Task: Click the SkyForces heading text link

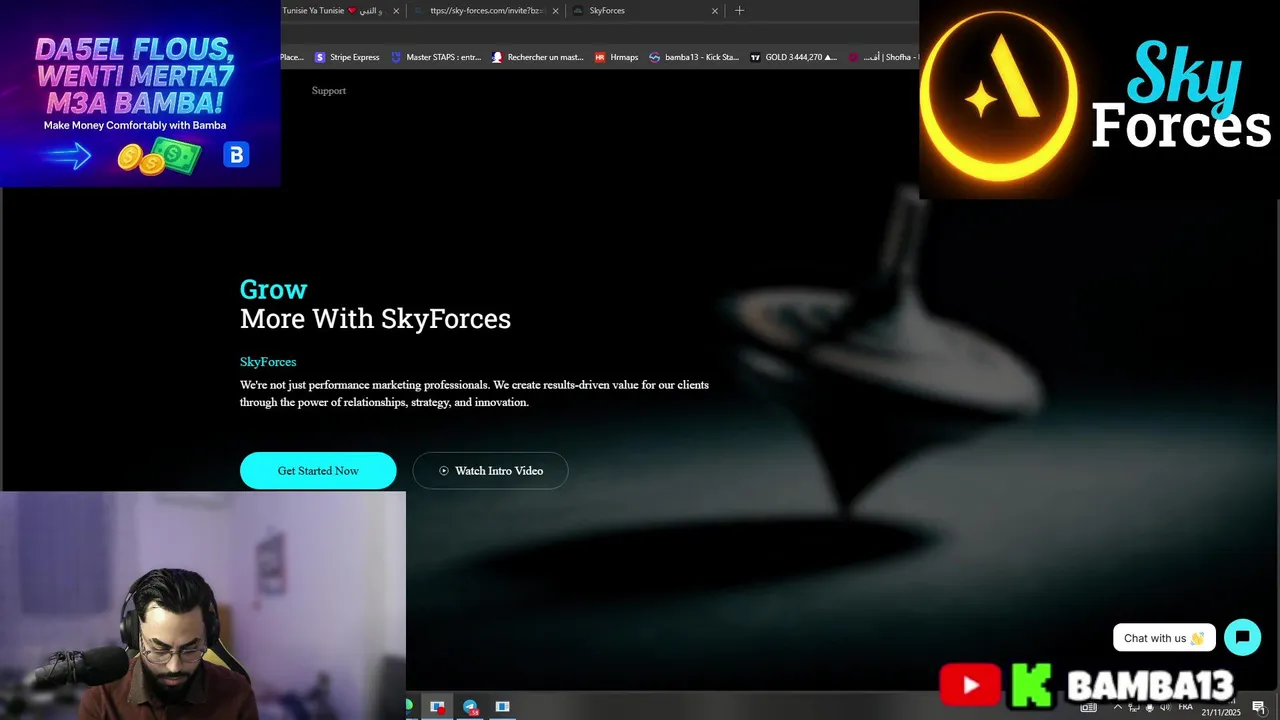Action: point(268,362)
